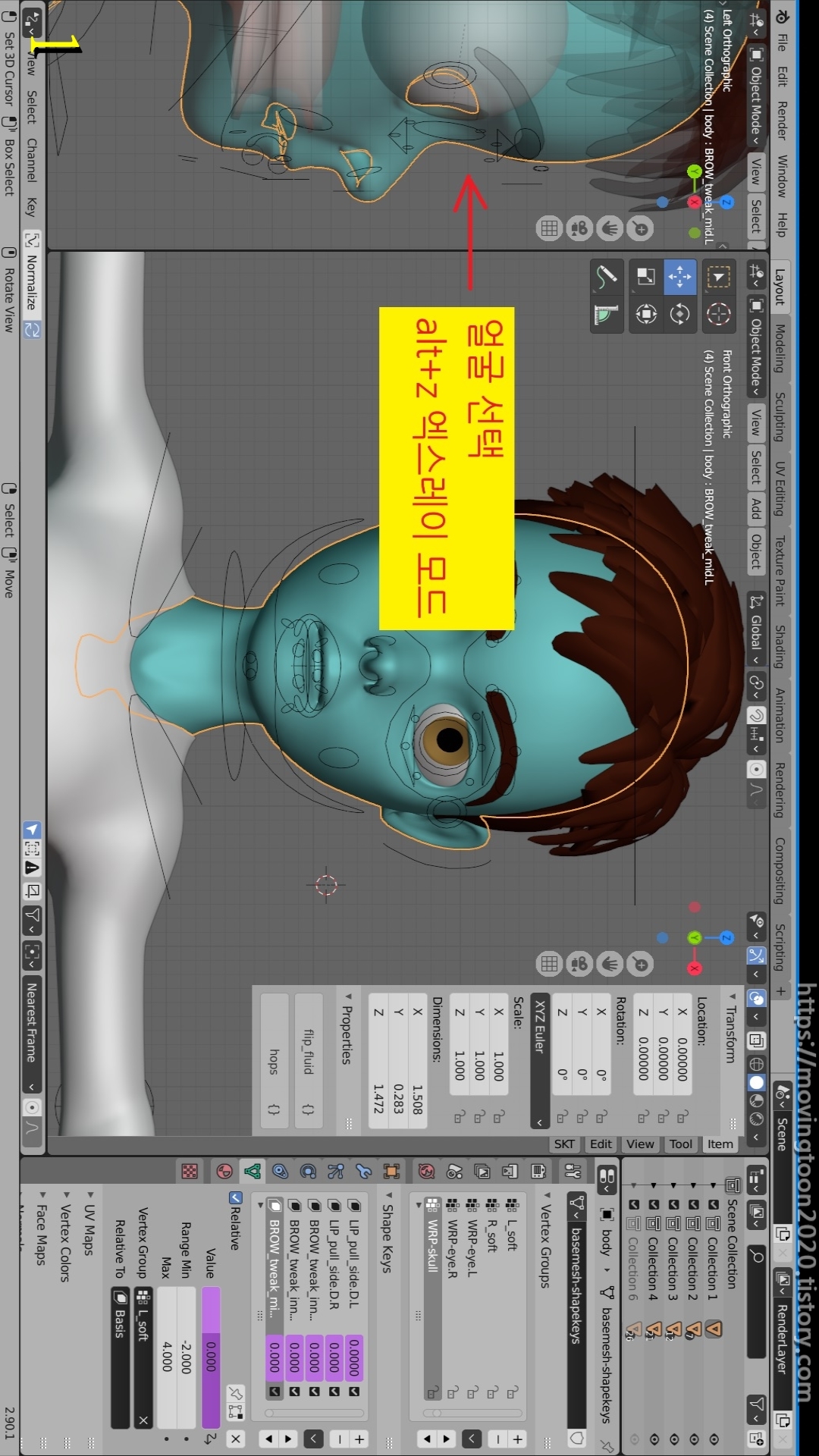Viewport: 819px width, 1456px height.
Task: Open the File menu
Action: click(x=782, y=42)
